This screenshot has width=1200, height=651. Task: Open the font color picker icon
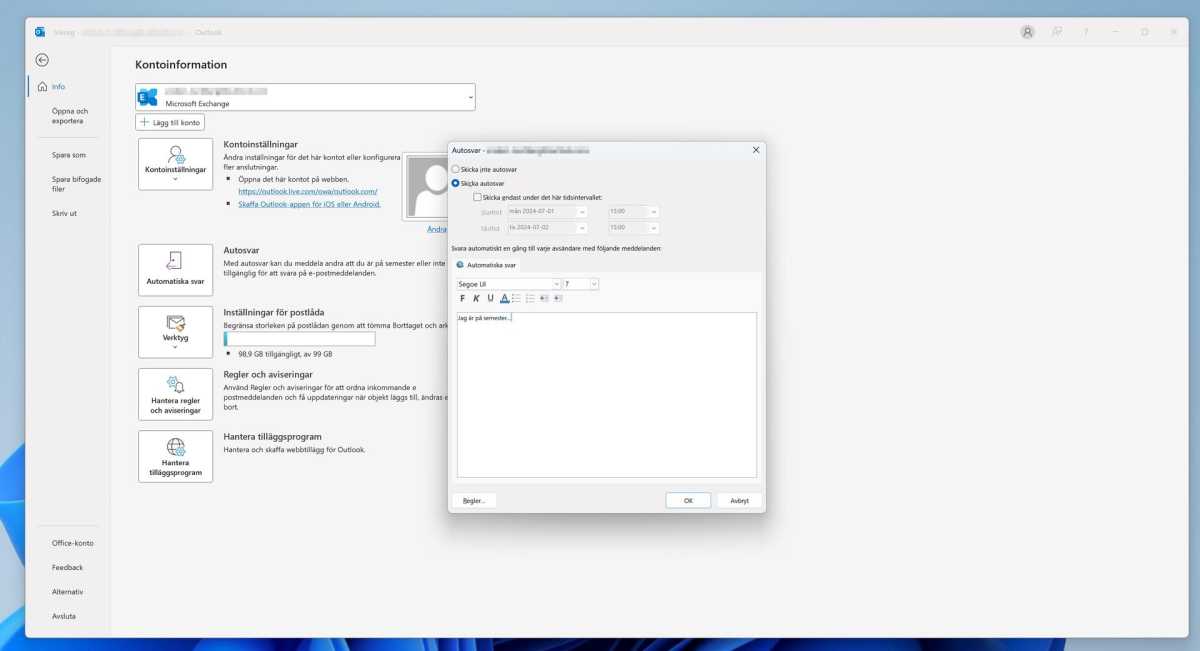(503, 297)
